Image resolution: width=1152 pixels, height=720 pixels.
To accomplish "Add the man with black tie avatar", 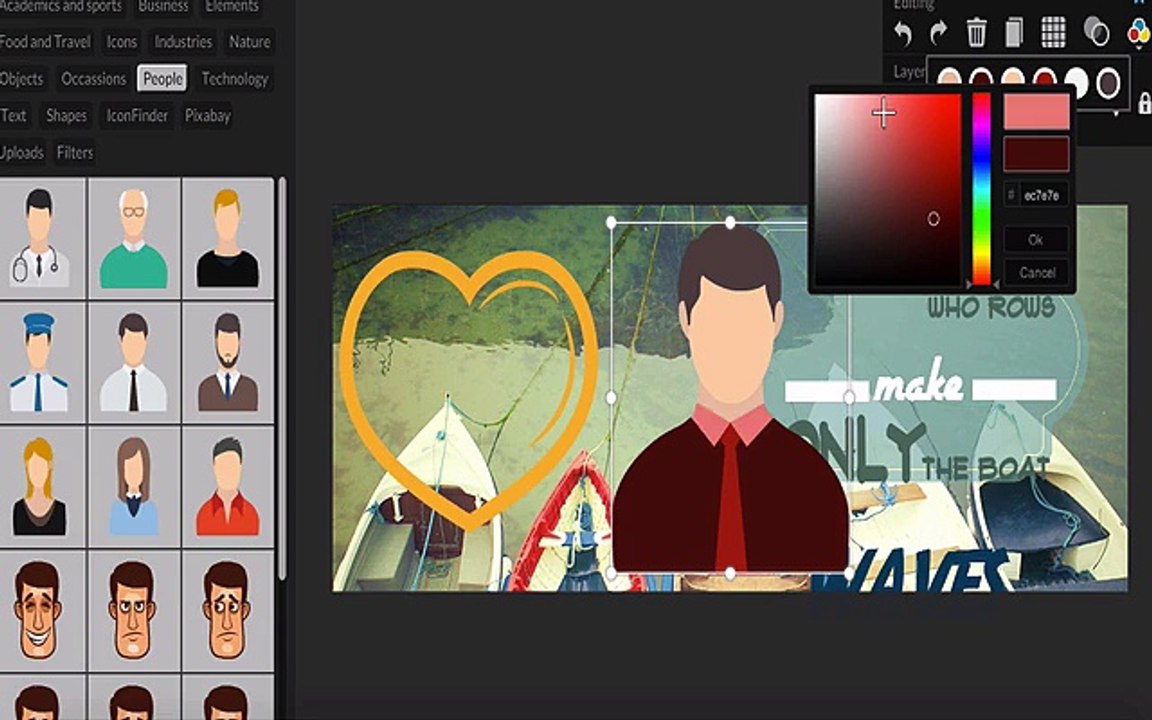I will 134,362.
